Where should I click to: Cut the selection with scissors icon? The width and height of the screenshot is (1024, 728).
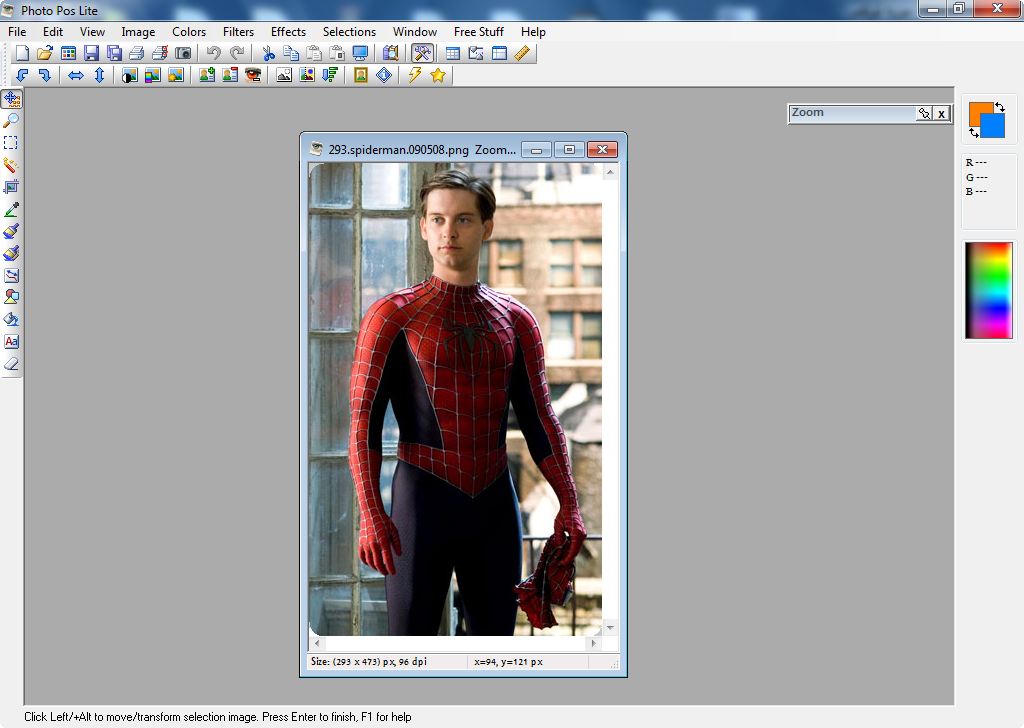268,54
